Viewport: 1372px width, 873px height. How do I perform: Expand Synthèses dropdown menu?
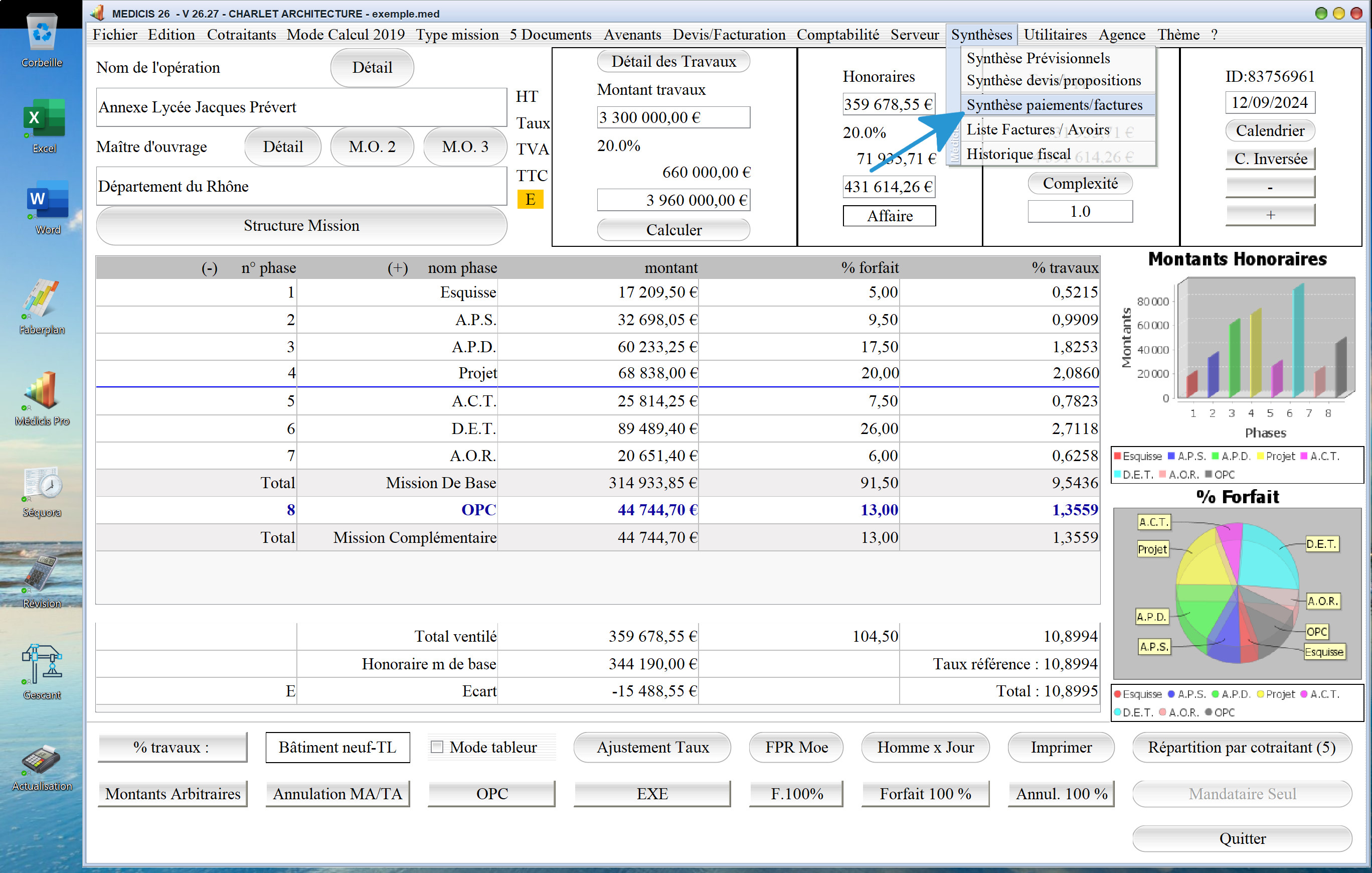[980, 35]
